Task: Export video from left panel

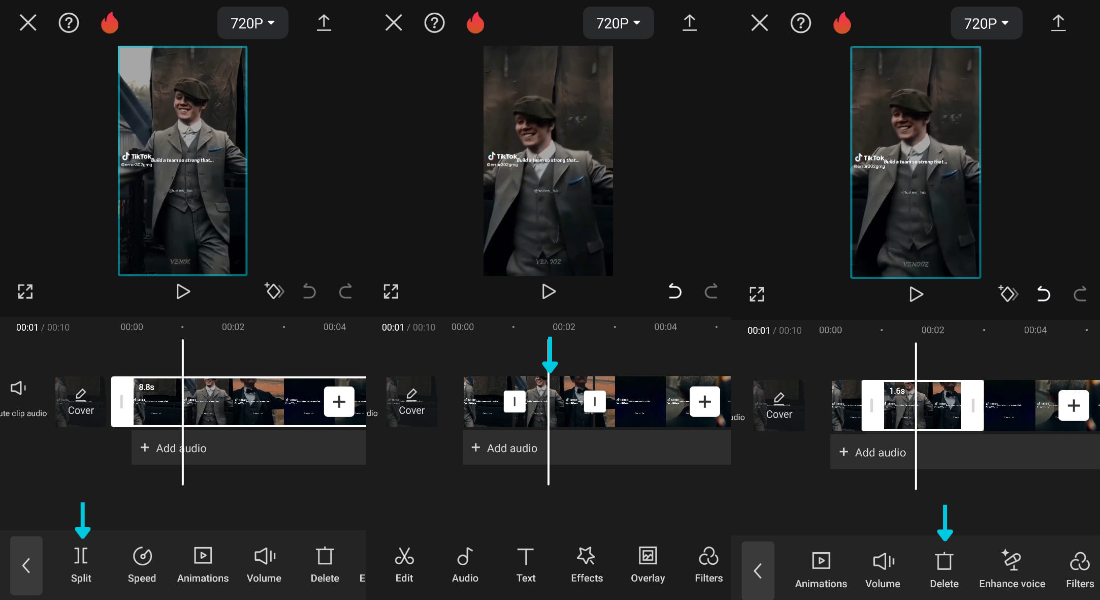Action: coord(323,23)
